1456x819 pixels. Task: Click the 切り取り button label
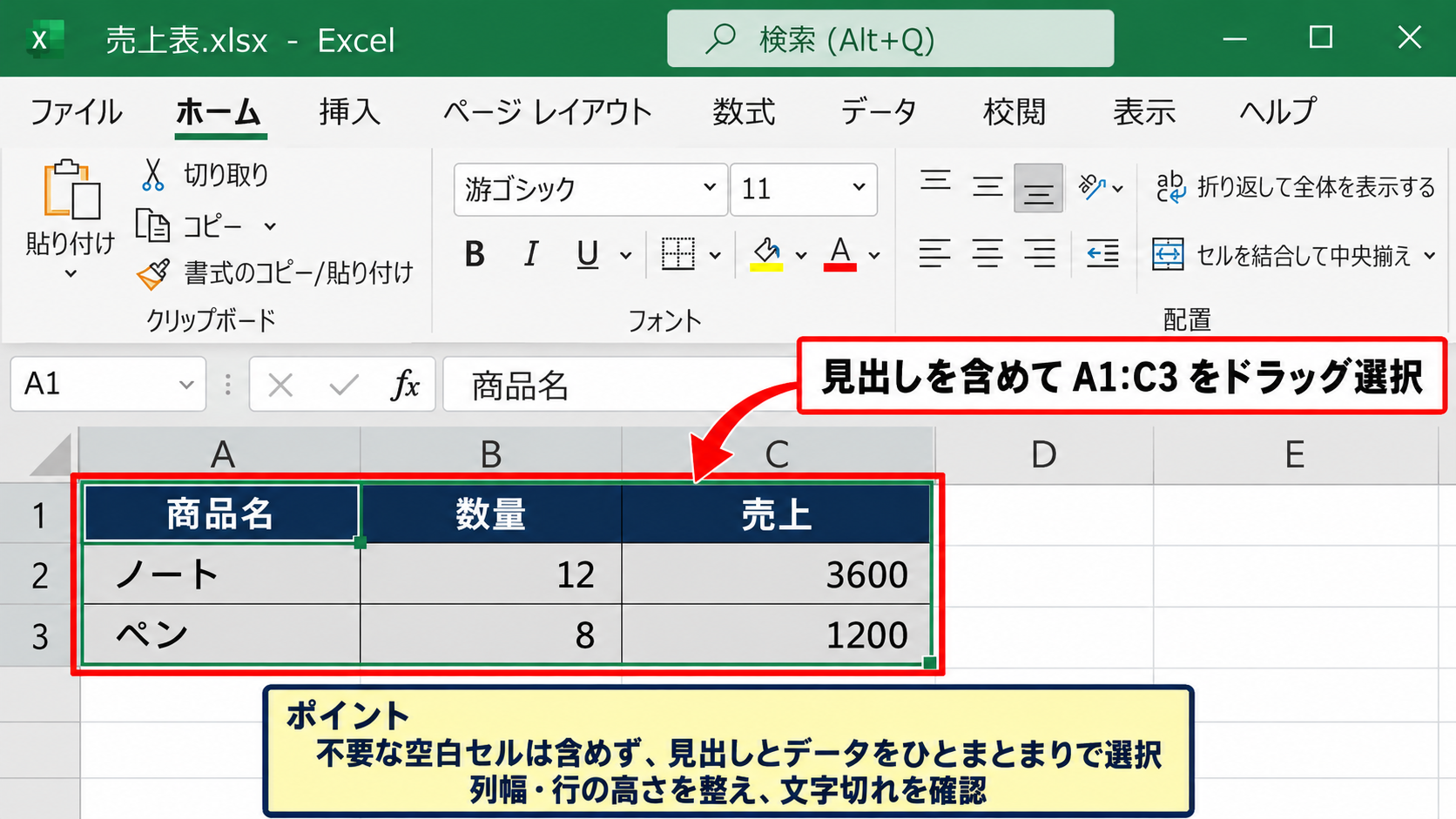click(226, 175)
